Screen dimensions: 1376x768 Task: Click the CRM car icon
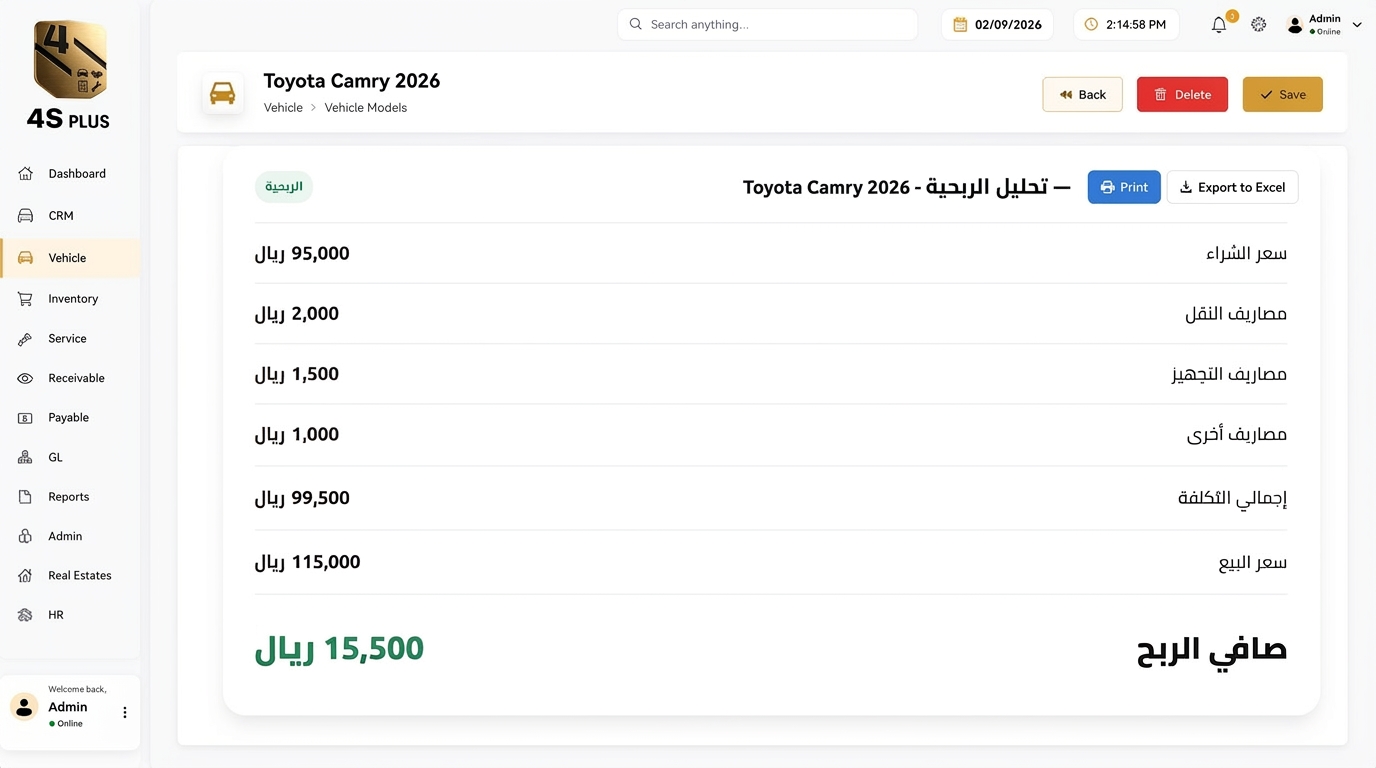point(26,215)
